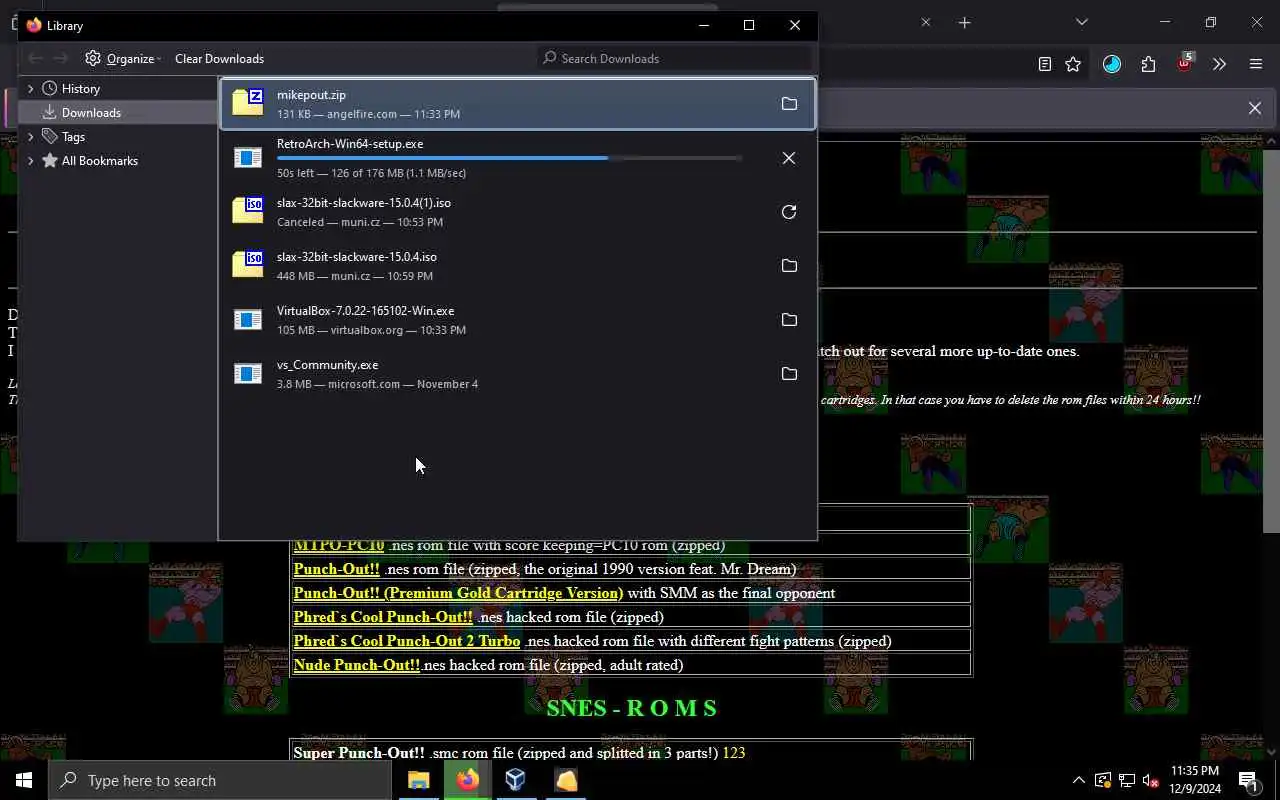The width and height of the screenshot is (1280, 800).
Task: Click the RetroArch-Win64-setup.exe file icon
Action: click(x=248, y=158)
